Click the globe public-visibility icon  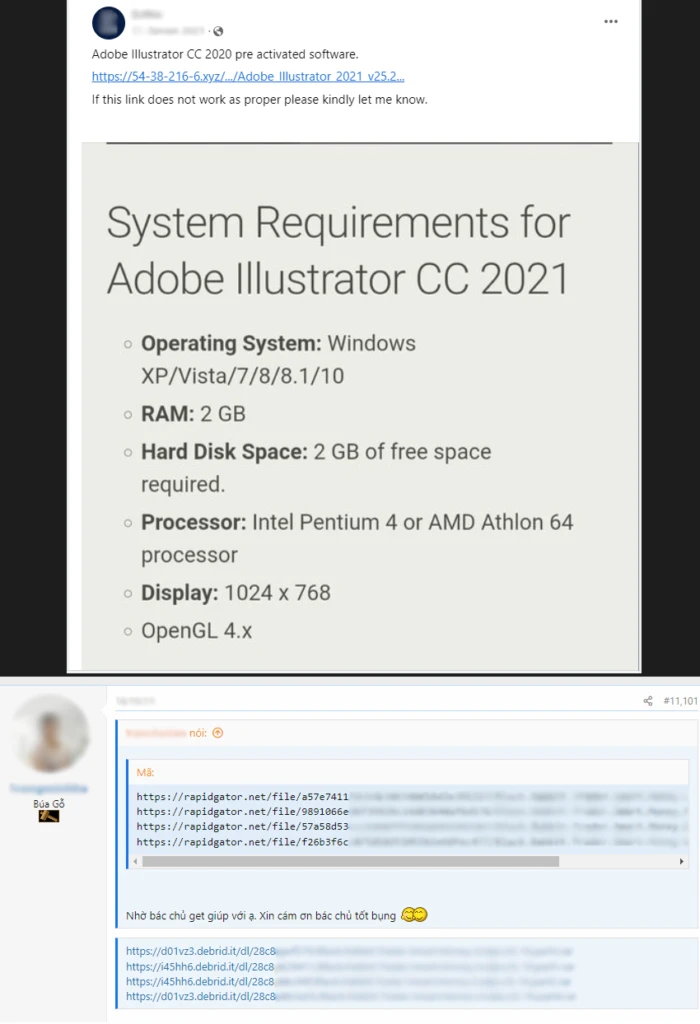pyautogui.click(x=218, y=31)
